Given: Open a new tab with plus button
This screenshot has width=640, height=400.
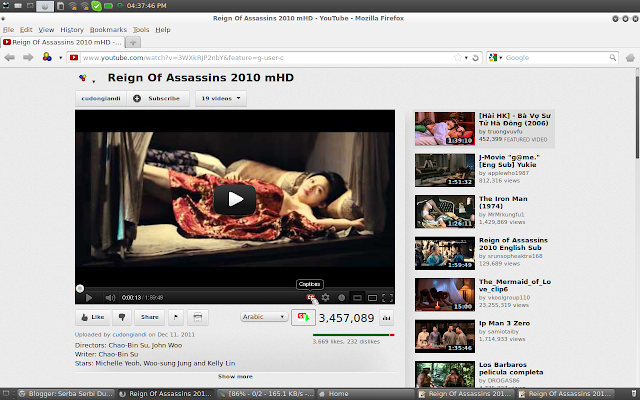Looking at the screenshot, I should click(x=133, y=42).
